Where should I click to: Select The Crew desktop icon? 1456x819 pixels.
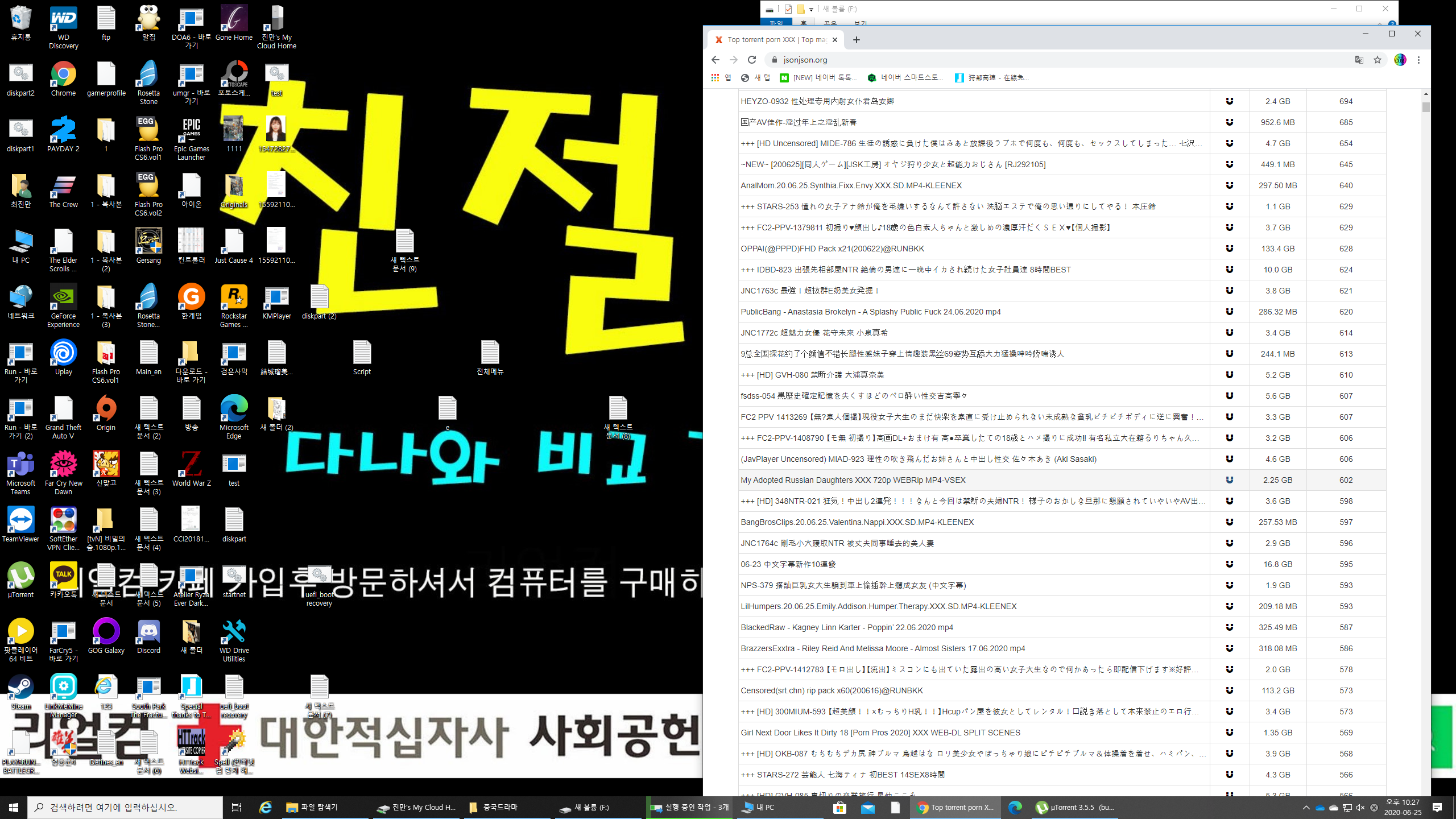pyautogui.click(x=63, y=191)
